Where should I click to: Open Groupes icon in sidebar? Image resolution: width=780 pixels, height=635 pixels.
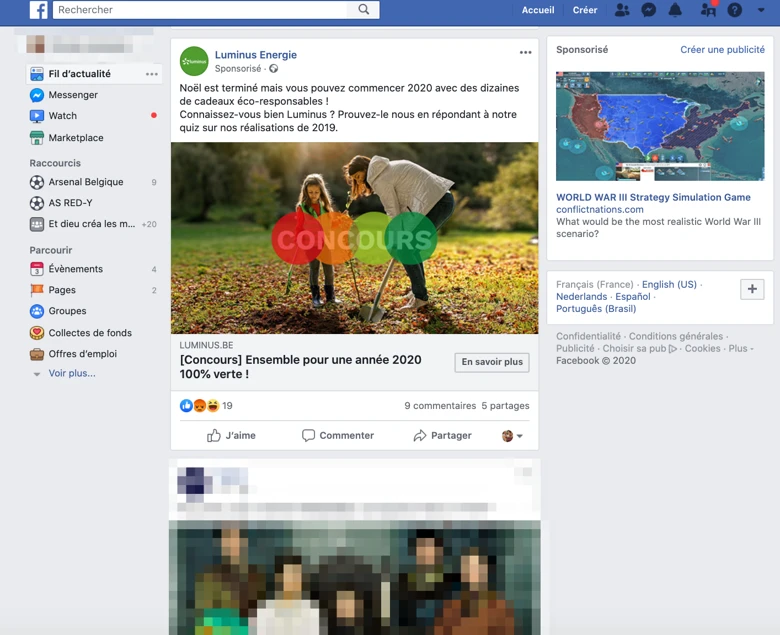pyautogui.click(x=37, y=311)
